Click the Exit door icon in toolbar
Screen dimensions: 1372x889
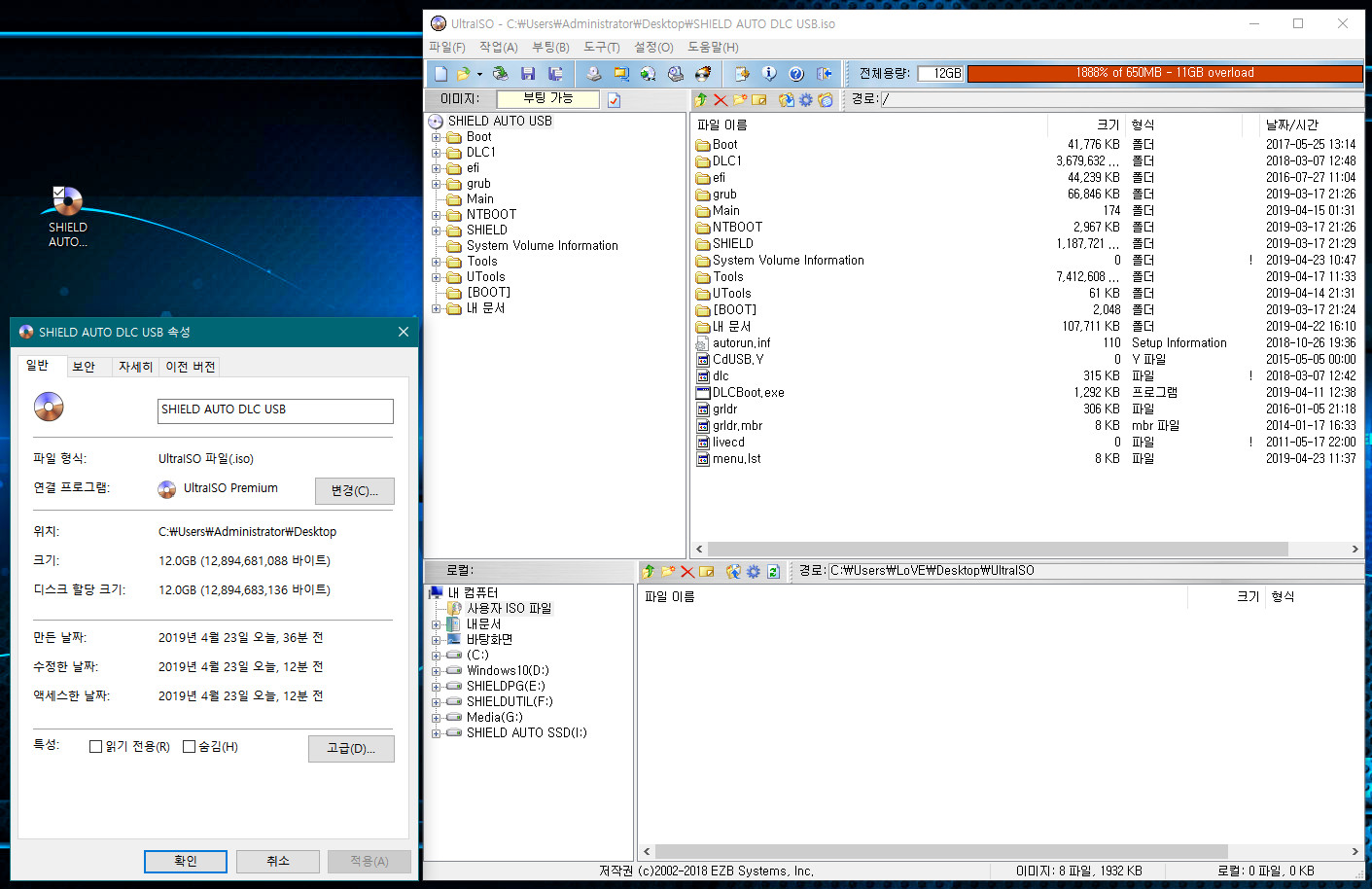point(824,73)
